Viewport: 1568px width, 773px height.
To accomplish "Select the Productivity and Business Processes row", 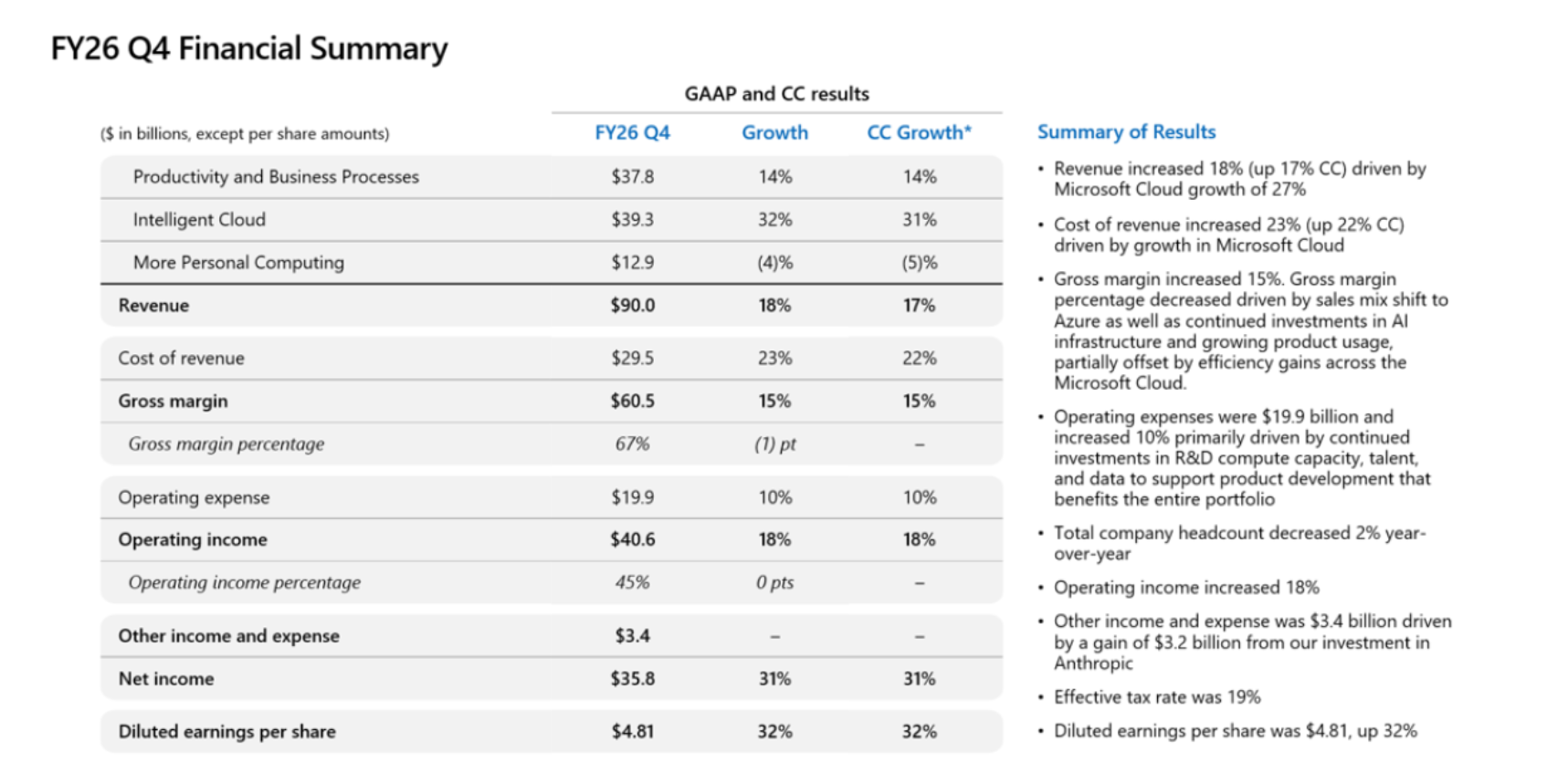I will coord(552,176).
